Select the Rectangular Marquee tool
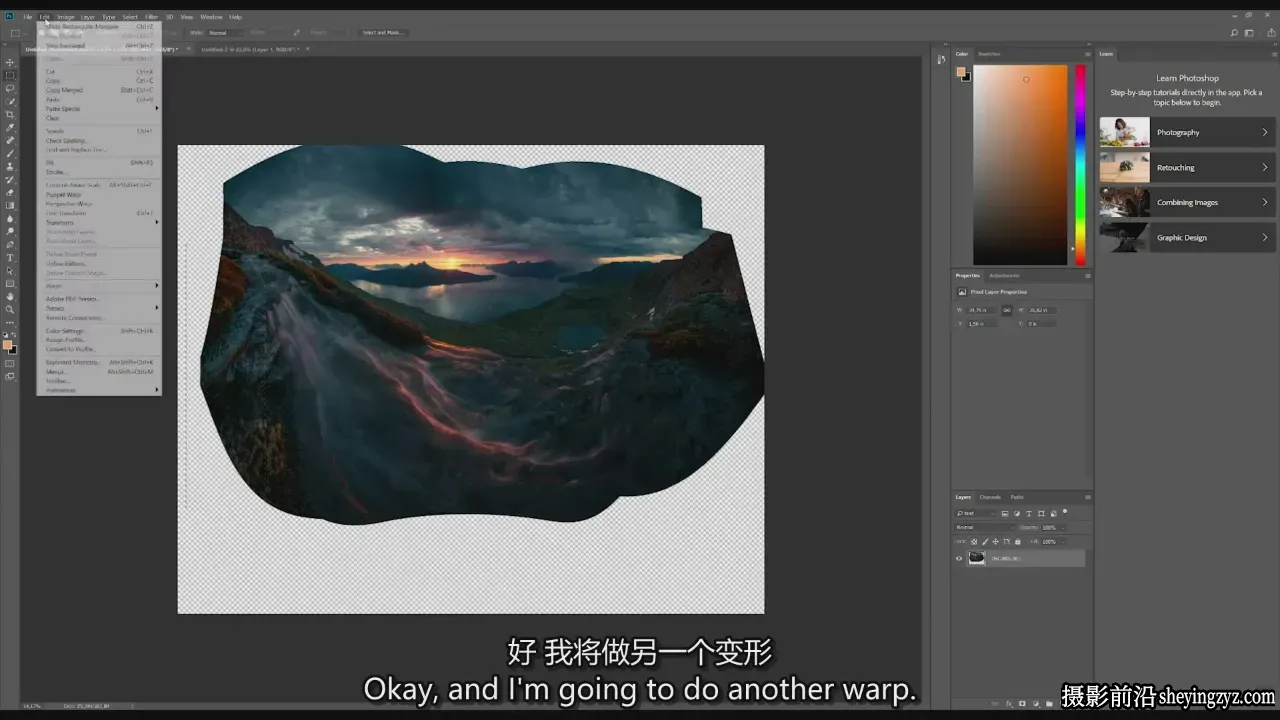 click(10, 76)
